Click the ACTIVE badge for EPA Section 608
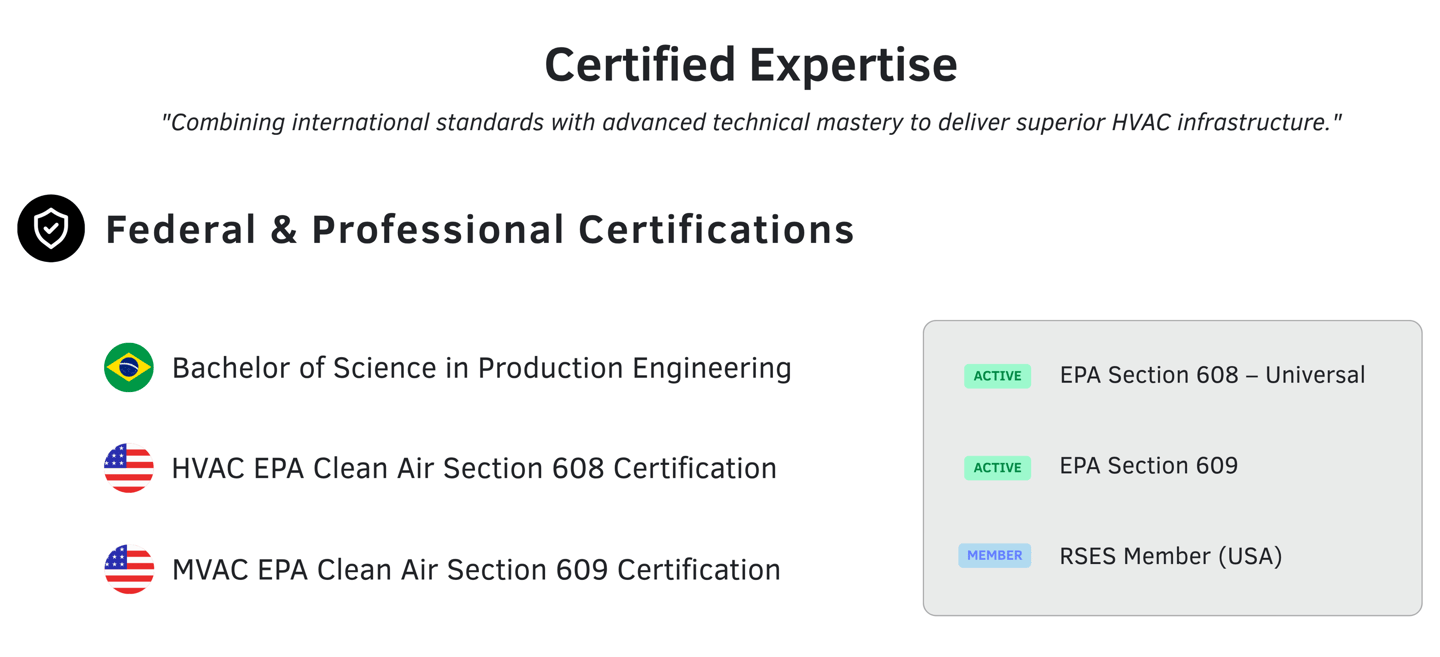This screenshot has height=657, width=1440. [x=997, y=376]
